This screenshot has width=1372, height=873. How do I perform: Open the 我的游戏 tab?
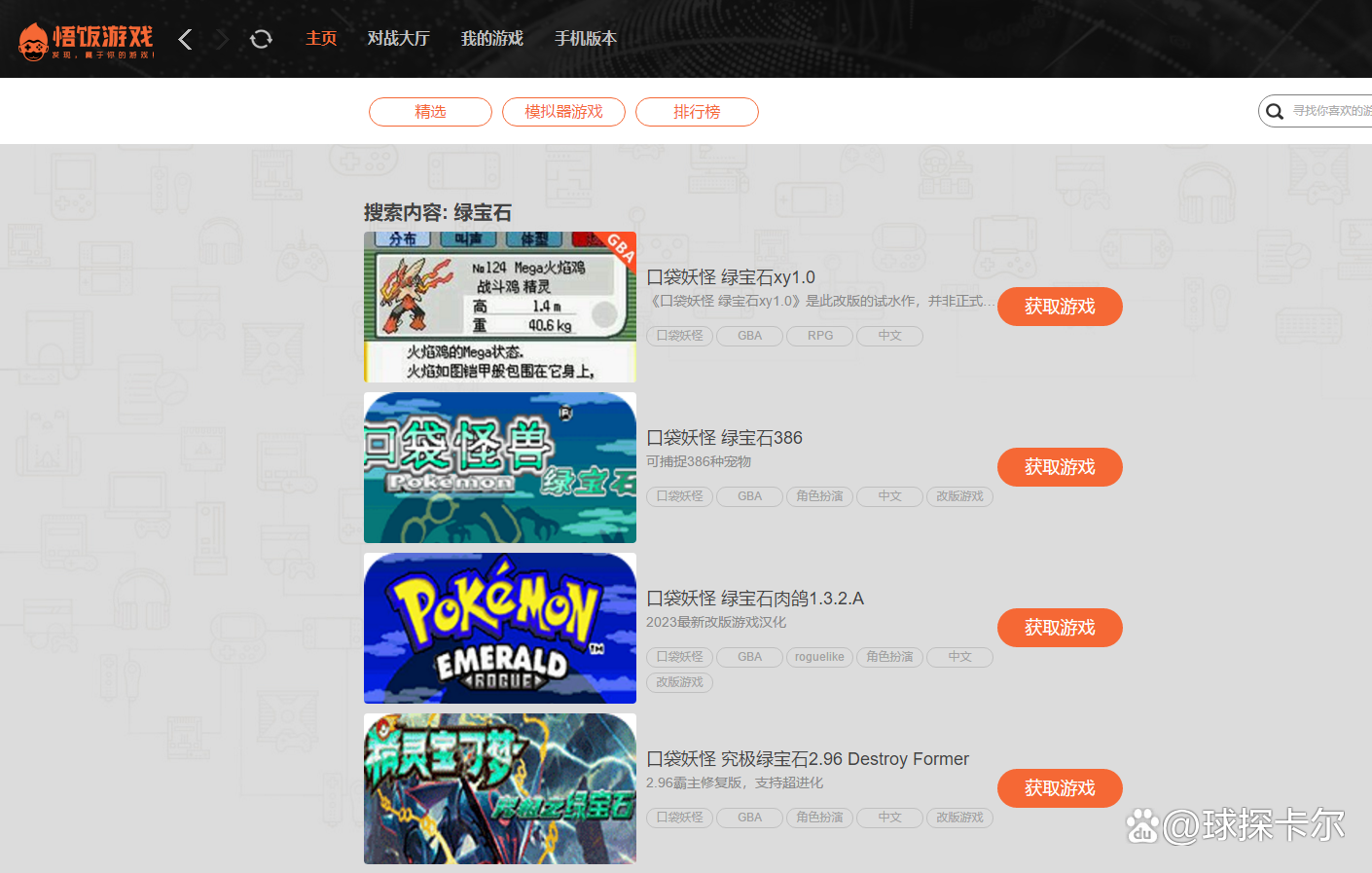point(491,39)
